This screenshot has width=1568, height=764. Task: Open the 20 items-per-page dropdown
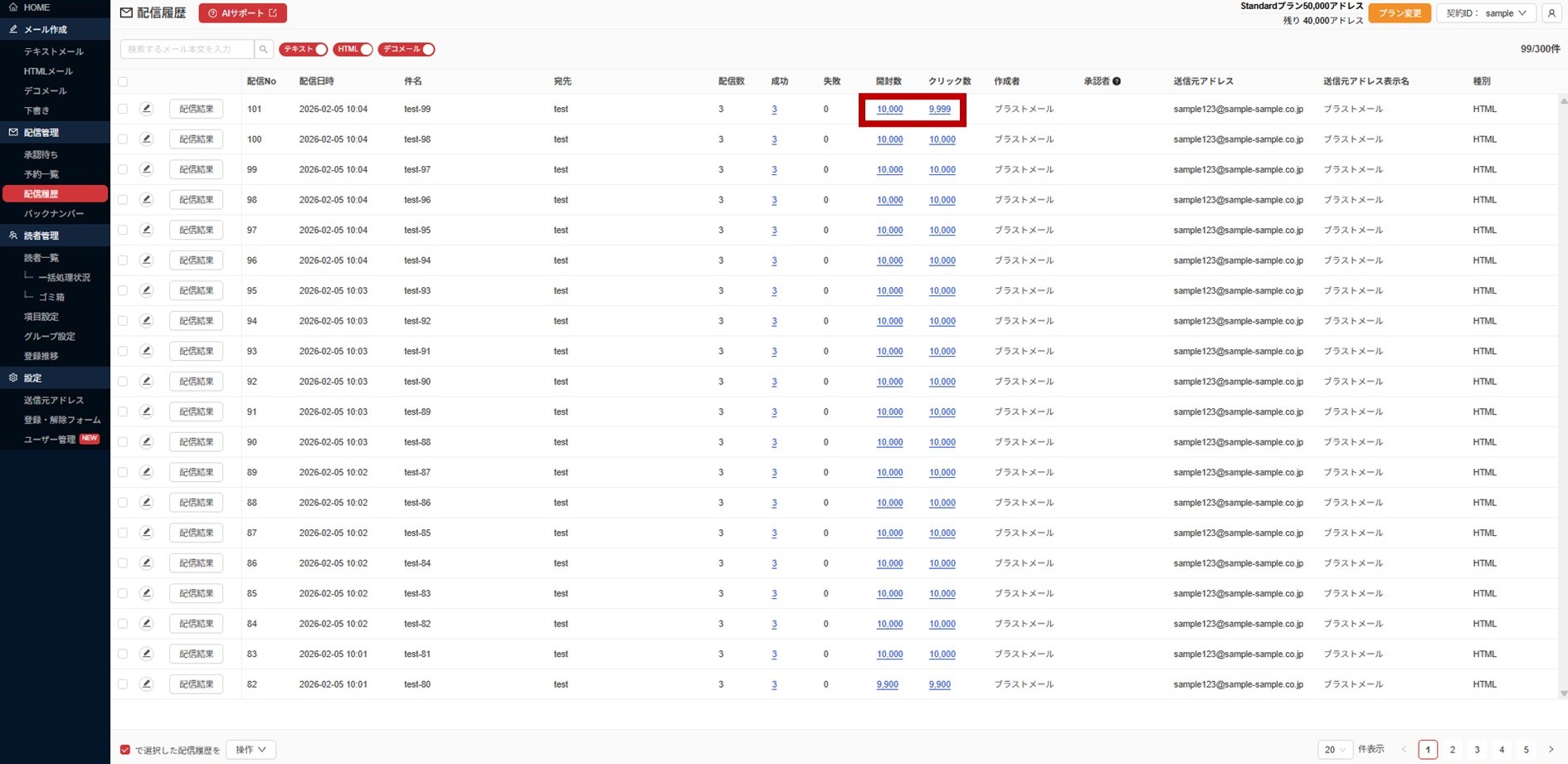tap(1334, 750)
